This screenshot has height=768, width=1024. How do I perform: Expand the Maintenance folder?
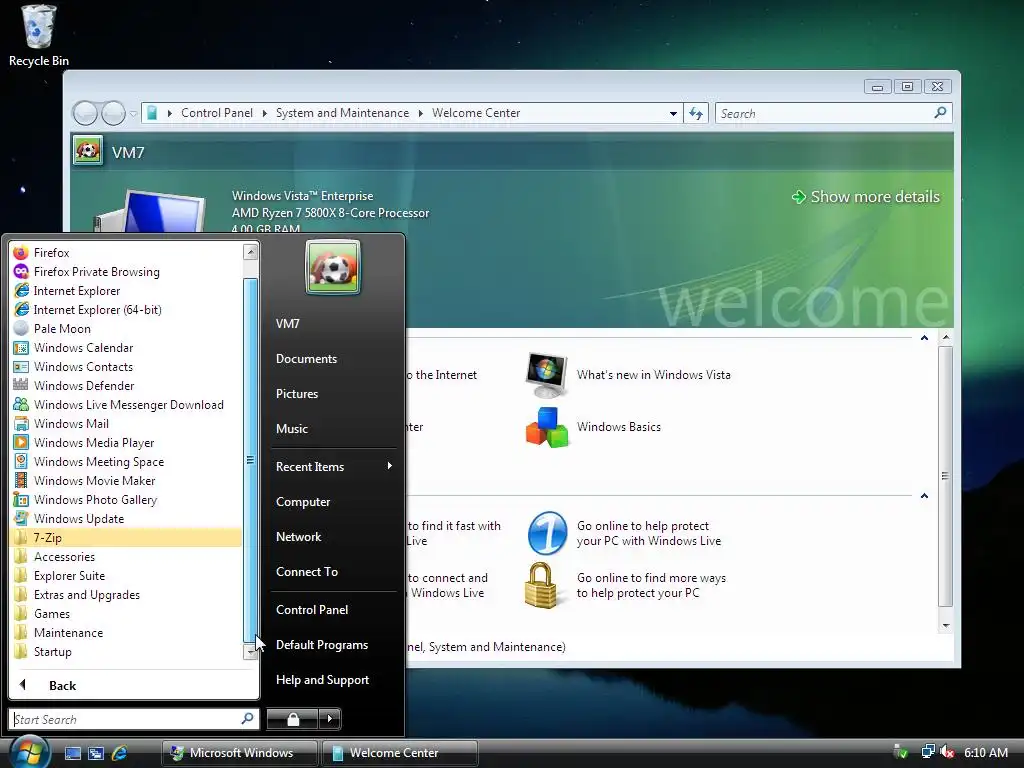(126, 632)
